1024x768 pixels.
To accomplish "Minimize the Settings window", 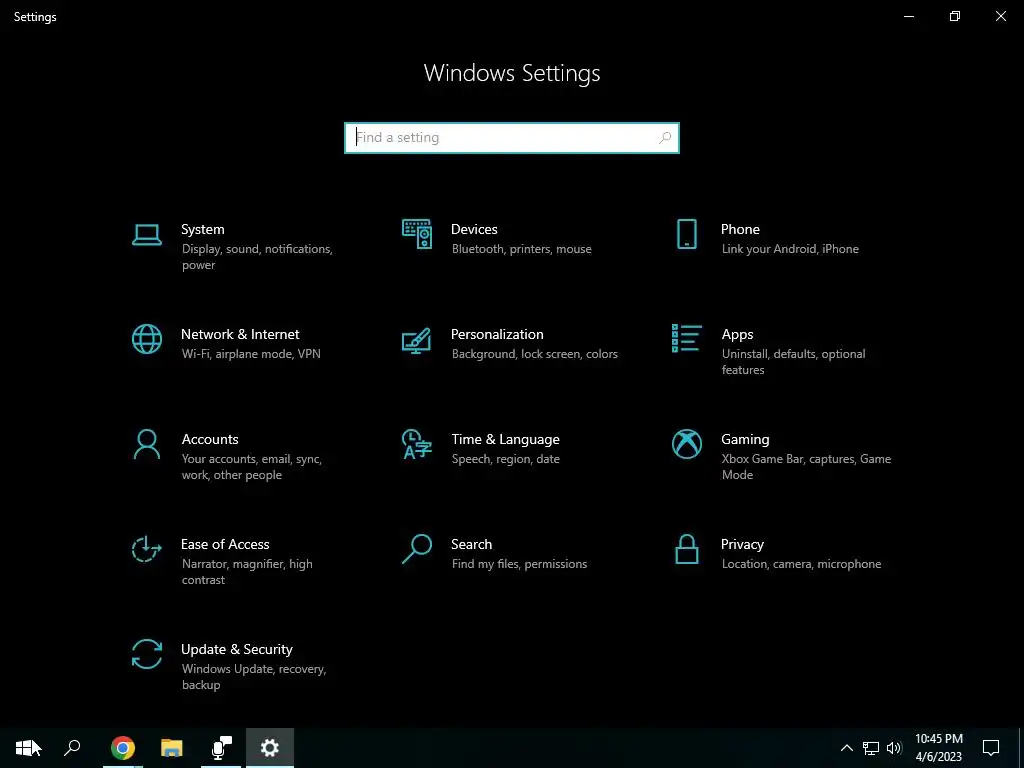I will click(x=908, y=16).
